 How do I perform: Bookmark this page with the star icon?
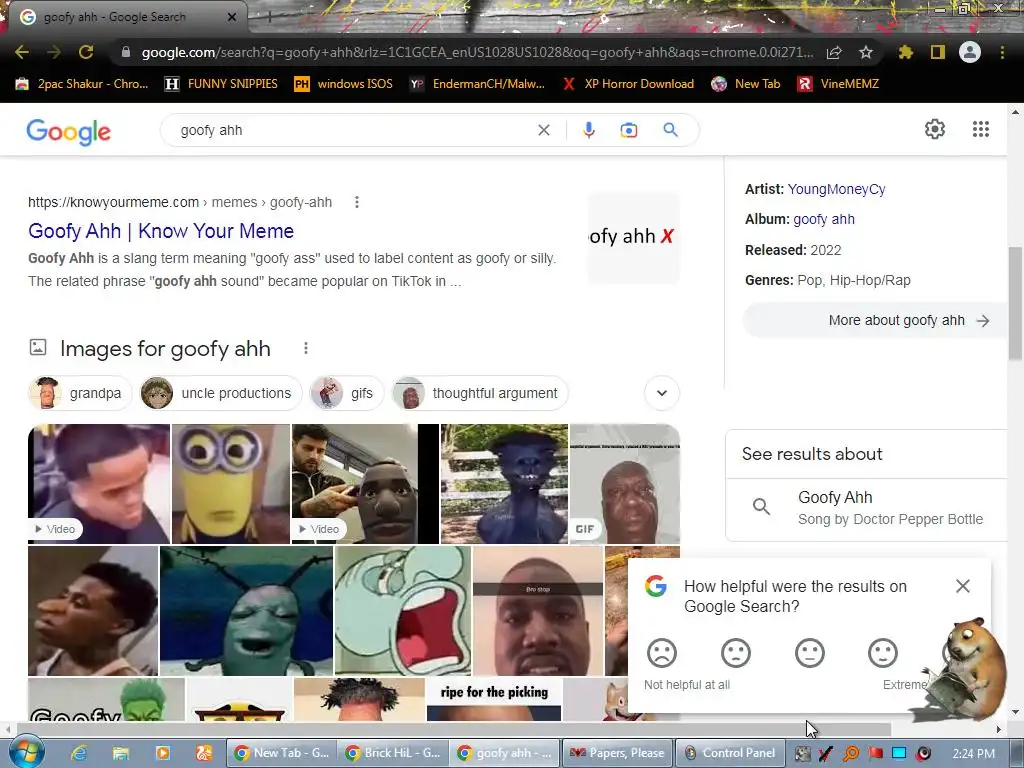point(866,52)
